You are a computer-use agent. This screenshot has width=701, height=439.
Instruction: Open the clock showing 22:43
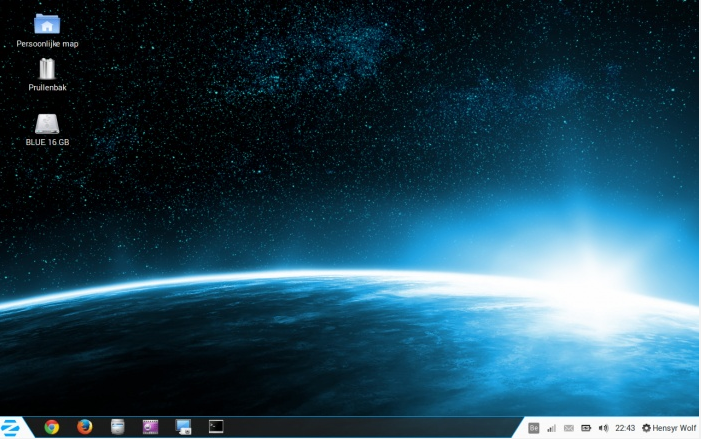click(x=625, y=428)
